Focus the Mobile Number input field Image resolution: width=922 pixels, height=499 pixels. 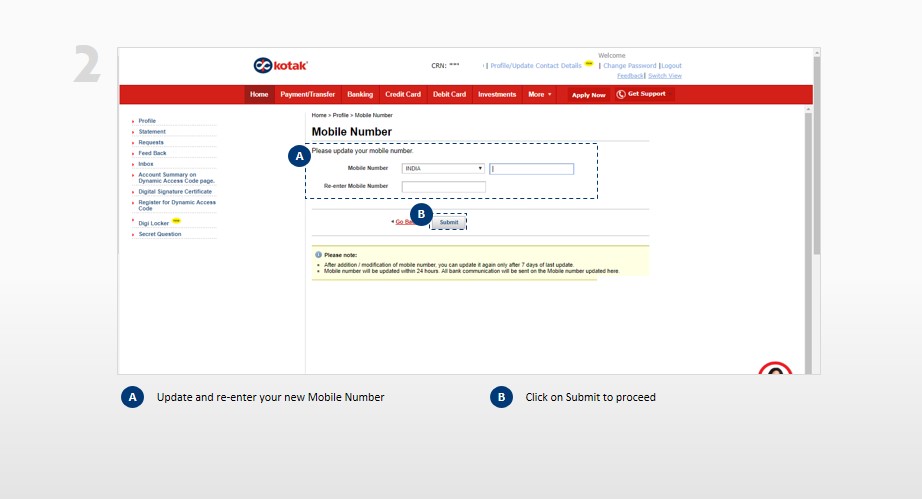click(532, 169)
